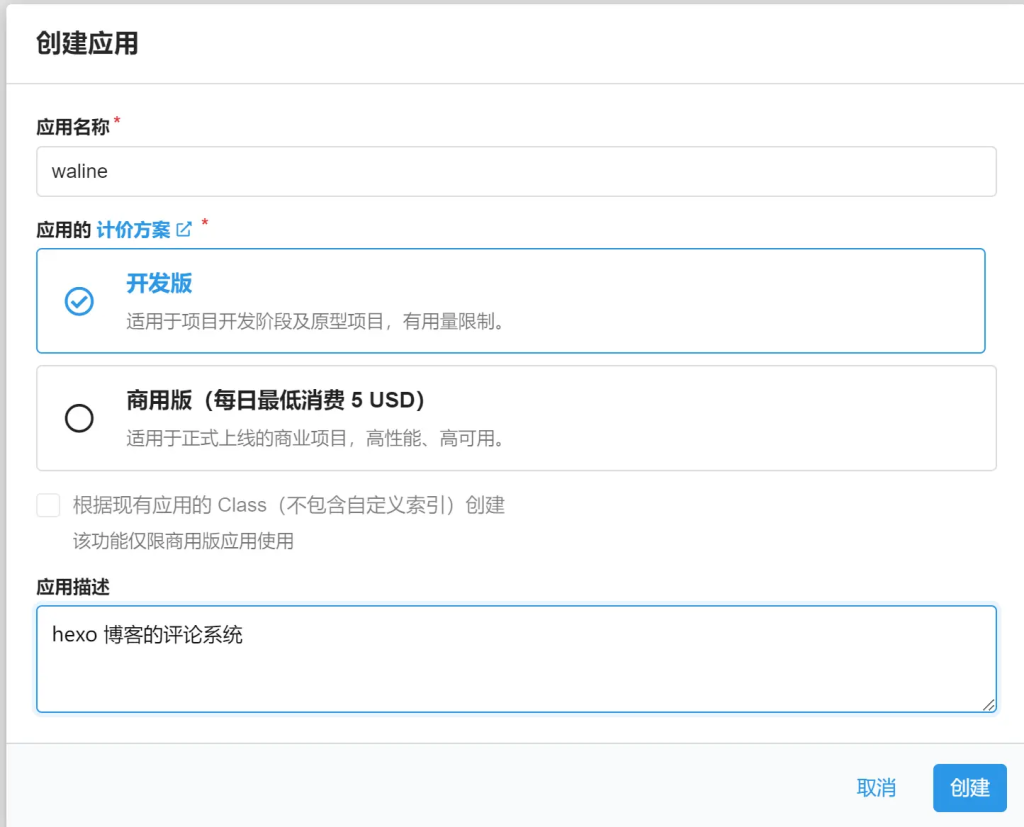Click the app name field containing waline

[516, 171]
